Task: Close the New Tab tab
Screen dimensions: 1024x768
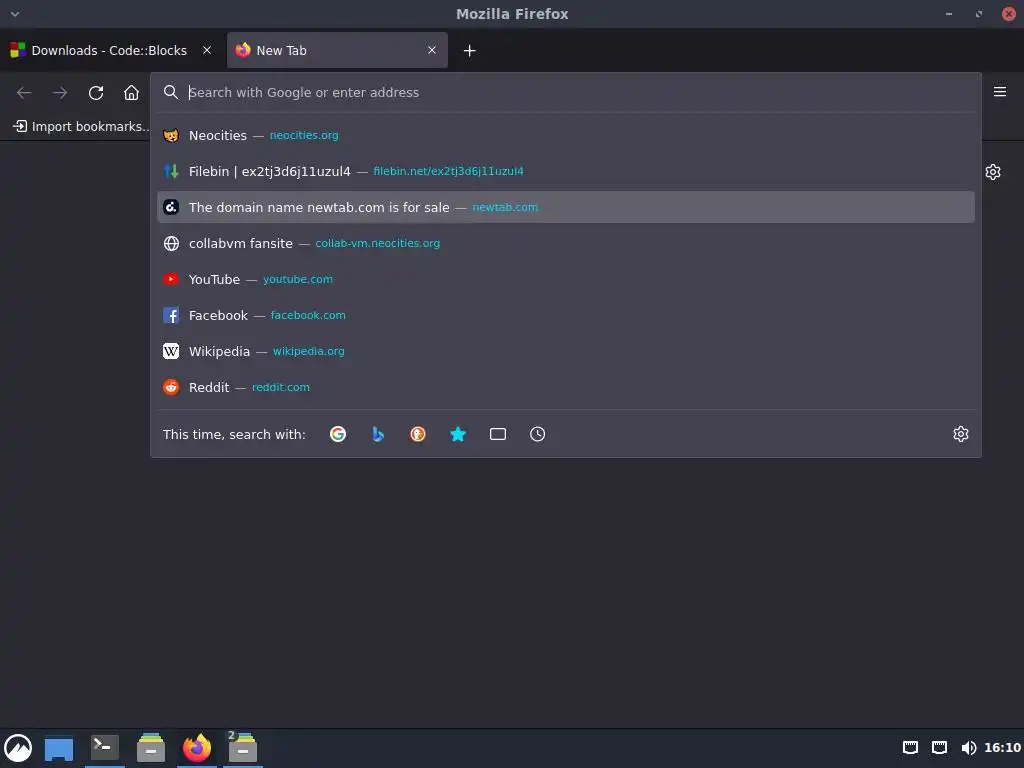Action: 432,50
